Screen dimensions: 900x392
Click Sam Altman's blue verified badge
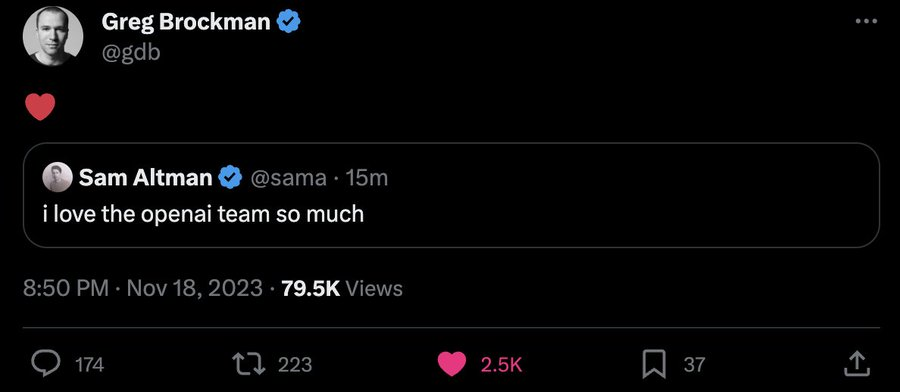click(231, 177)
